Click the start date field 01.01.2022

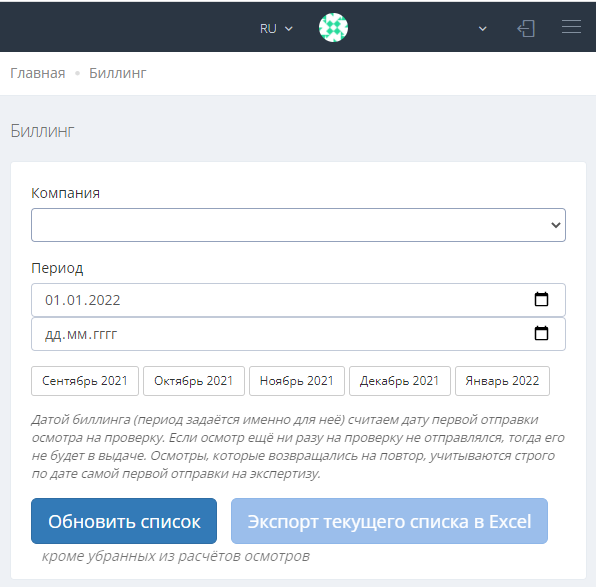[x=298, y=300]
